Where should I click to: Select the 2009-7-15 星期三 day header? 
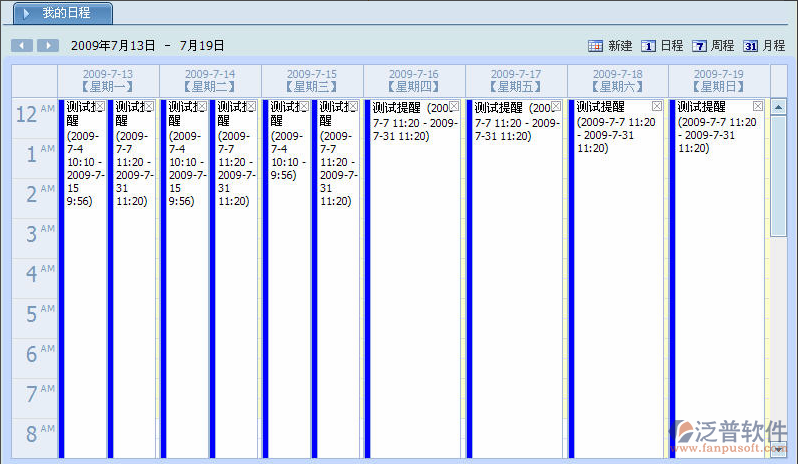click(x=312, y=80)
